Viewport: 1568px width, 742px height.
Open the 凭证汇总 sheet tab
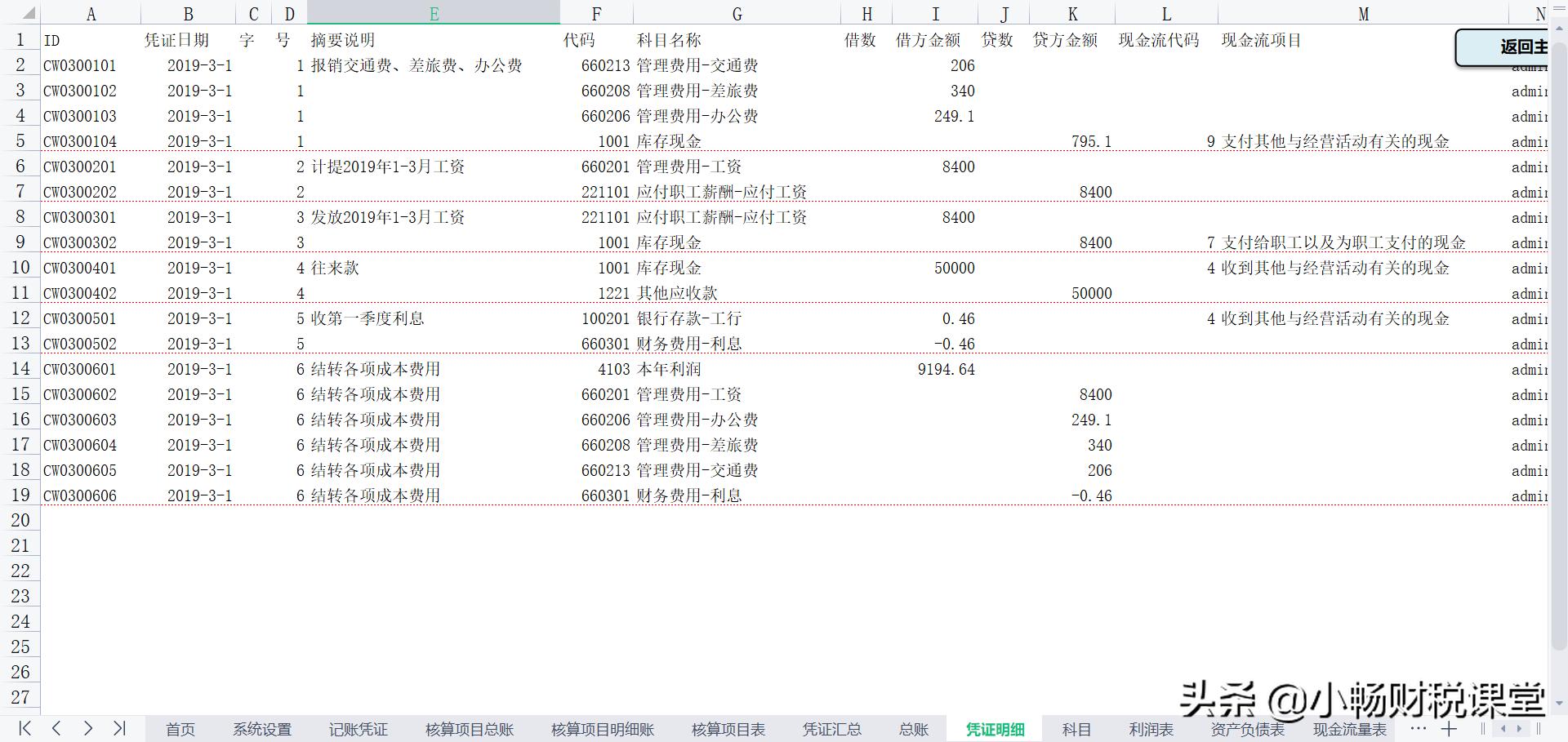tap(832, 729)
